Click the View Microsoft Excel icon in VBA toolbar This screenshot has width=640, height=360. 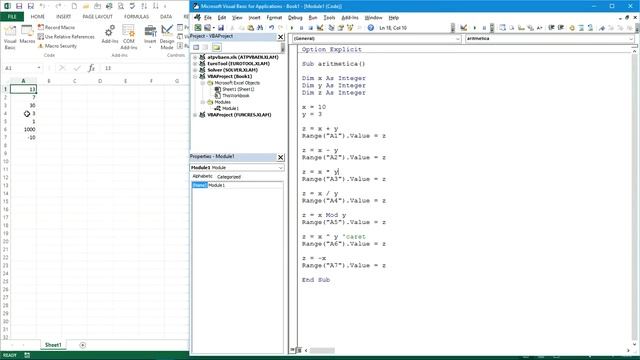point(198,28)
